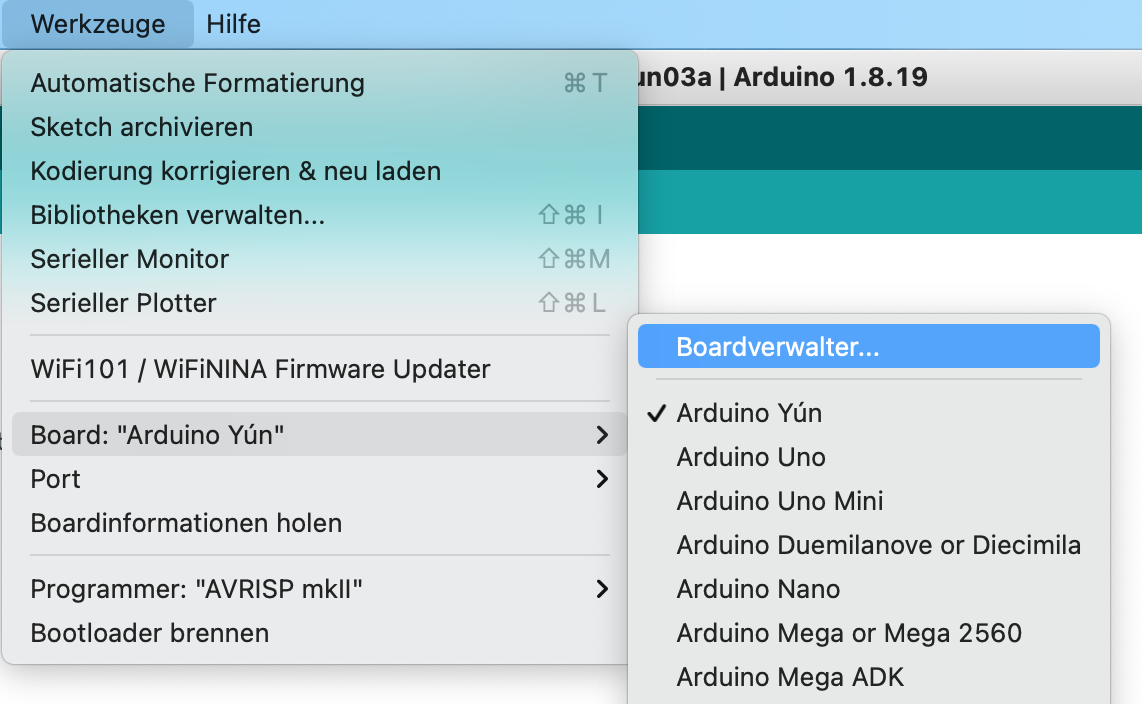
Task: Open Serieller Monitor
Action: 320,259
